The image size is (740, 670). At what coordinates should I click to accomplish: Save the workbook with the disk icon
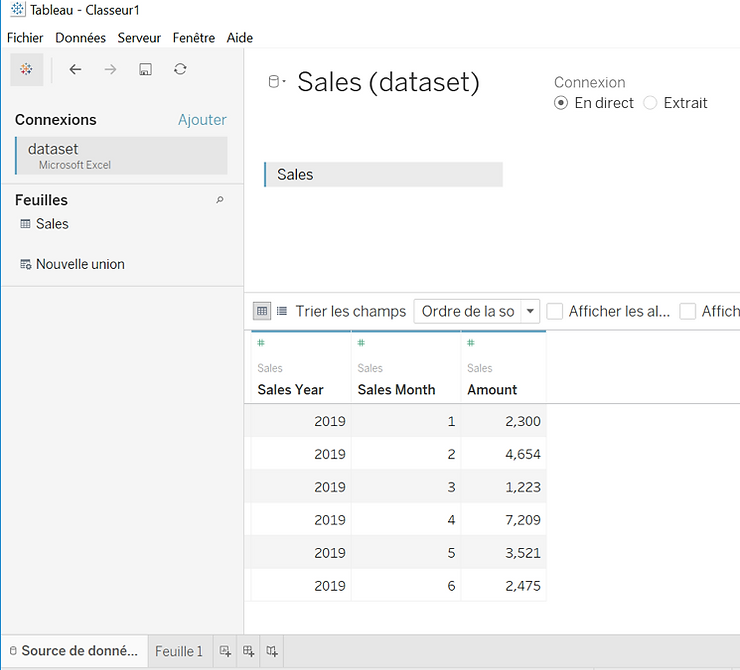145,69
